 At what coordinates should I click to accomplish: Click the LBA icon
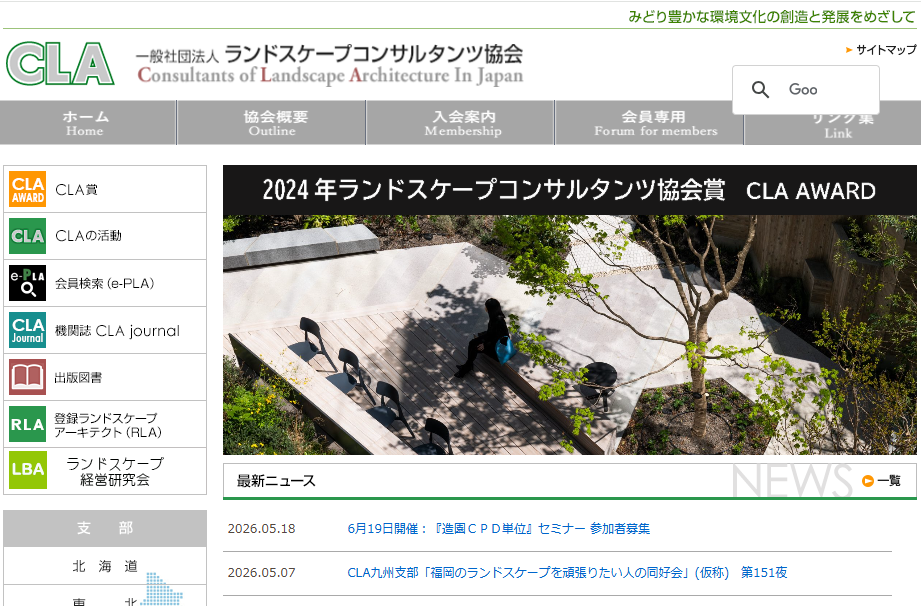pos(28,470)
